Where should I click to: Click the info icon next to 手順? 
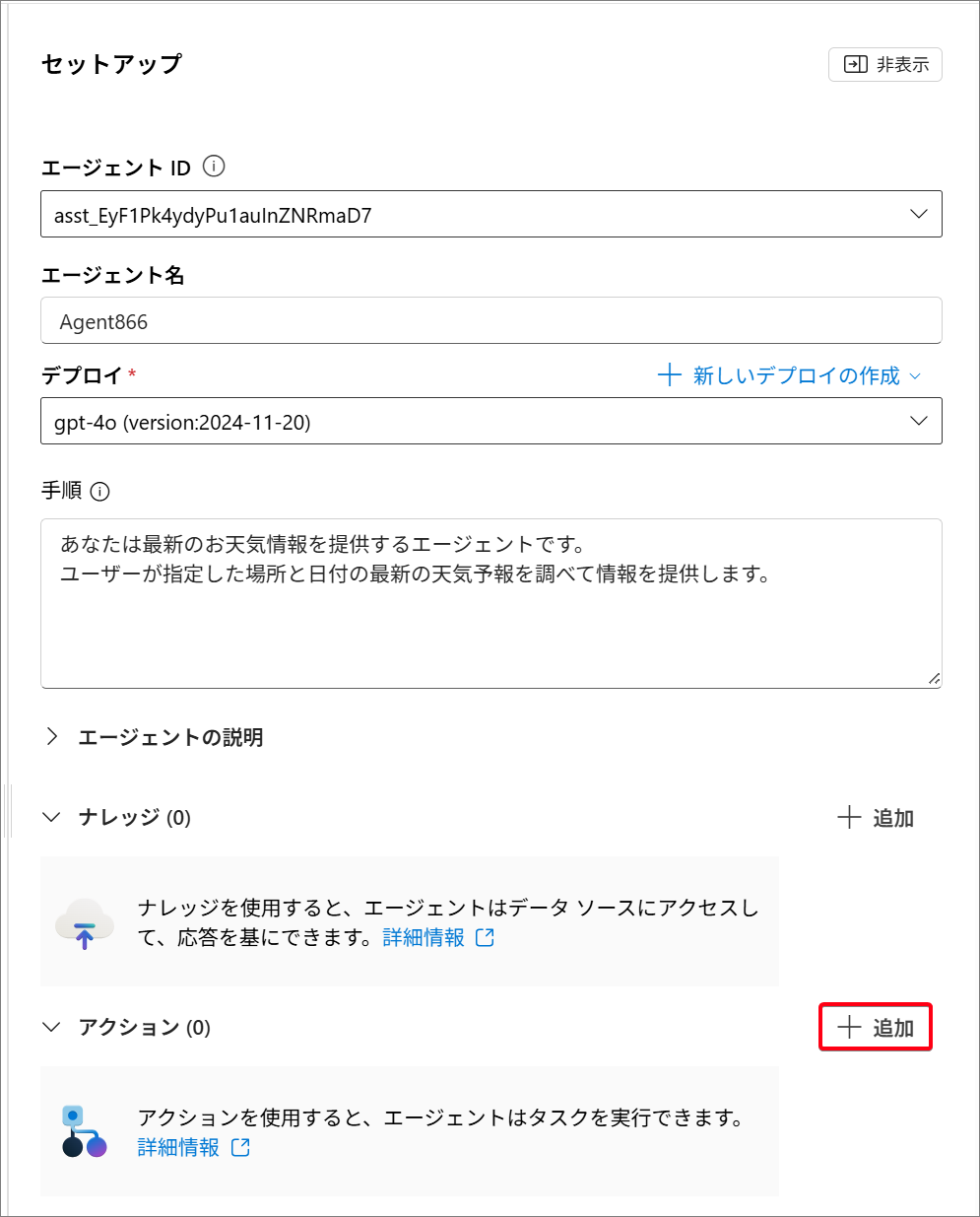coord(99,491)
